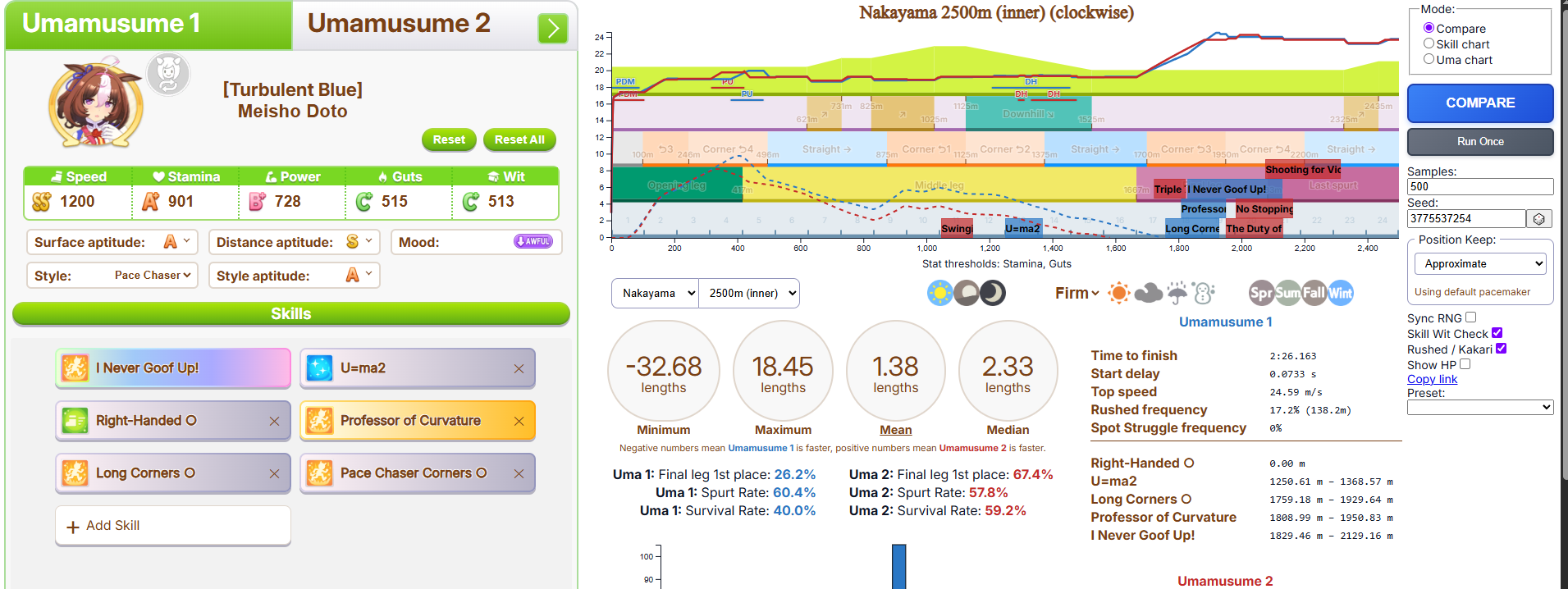Click the Right-Handed skill icon
Viewport: 1568px width, 589px height.
(75, 420)
